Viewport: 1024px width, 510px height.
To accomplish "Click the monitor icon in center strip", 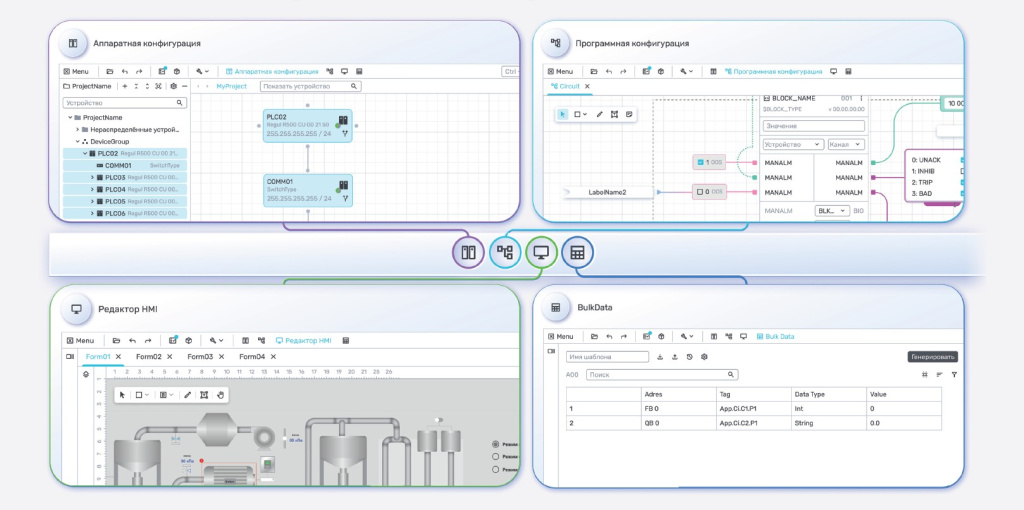I will coord(541,253).
